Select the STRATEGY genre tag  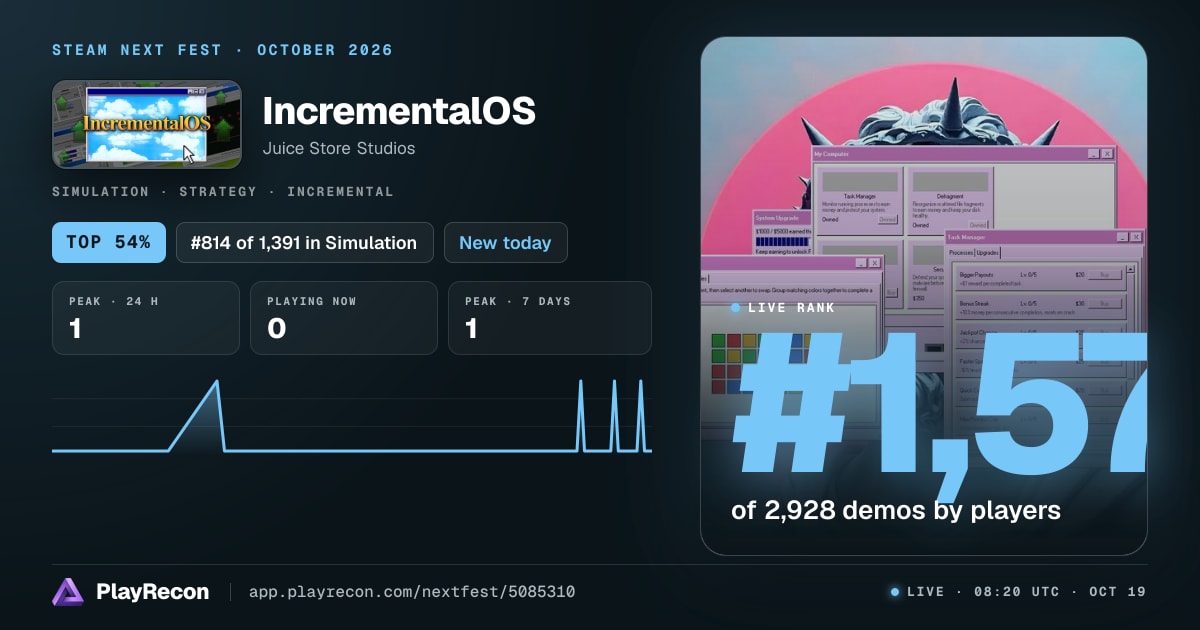tap(218, 191)
